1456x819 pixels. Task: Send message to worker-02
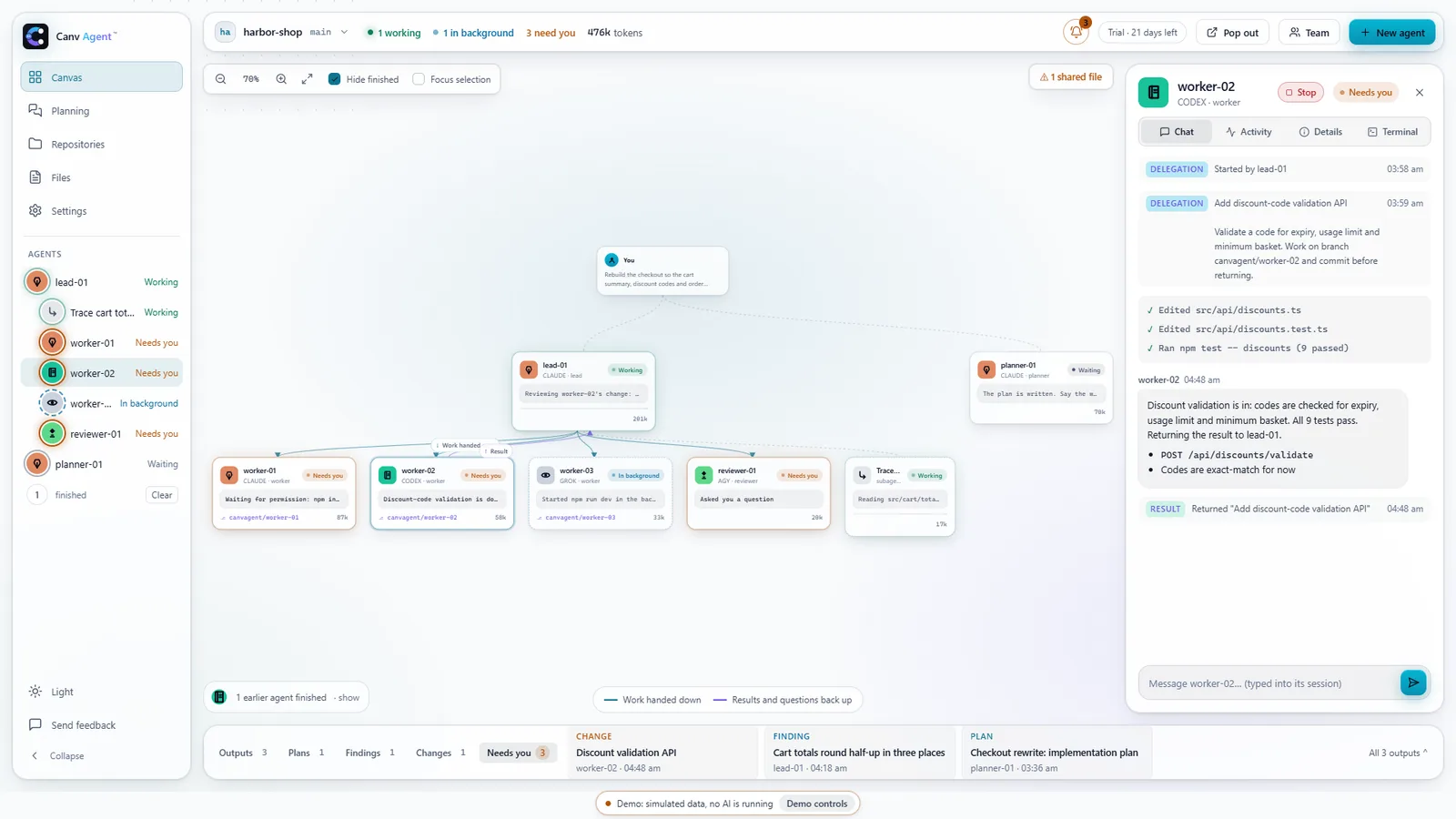1413,682
